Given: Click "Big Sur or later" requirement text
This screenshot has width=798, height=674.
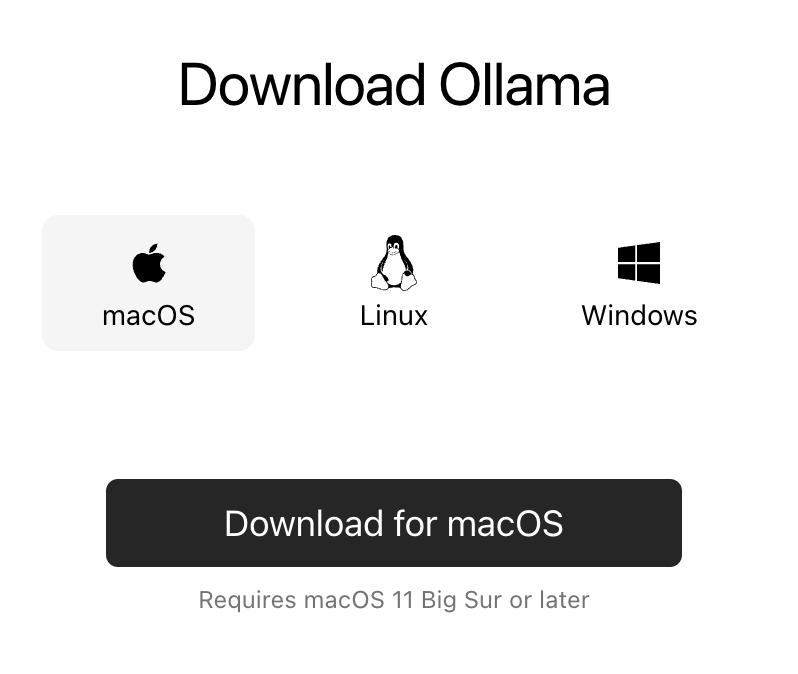Looking at the screenshot, I should pos(505,600).
